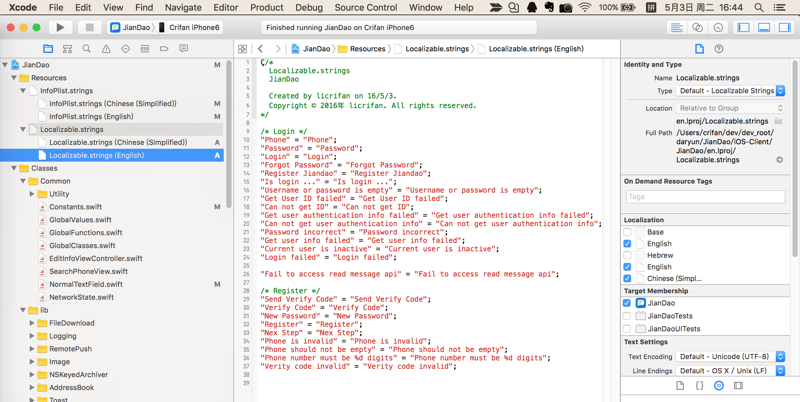Collapse the InfoPlist.strings group
Viewport: 800px width, 402px height.
coord(23,91)
